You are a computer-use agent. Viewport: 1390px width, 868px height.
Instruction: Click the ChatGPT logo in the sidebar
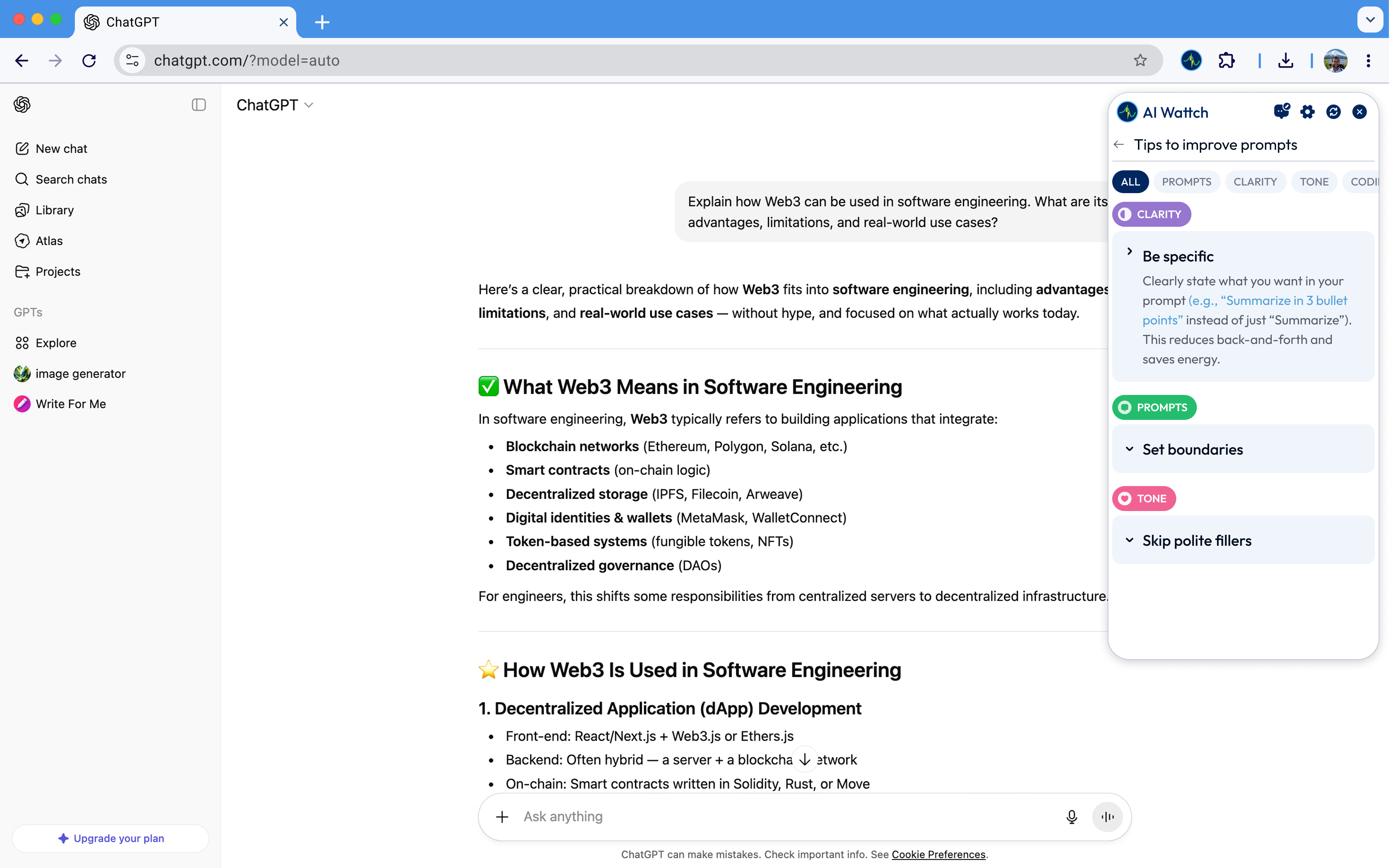(x=22, y=105)
